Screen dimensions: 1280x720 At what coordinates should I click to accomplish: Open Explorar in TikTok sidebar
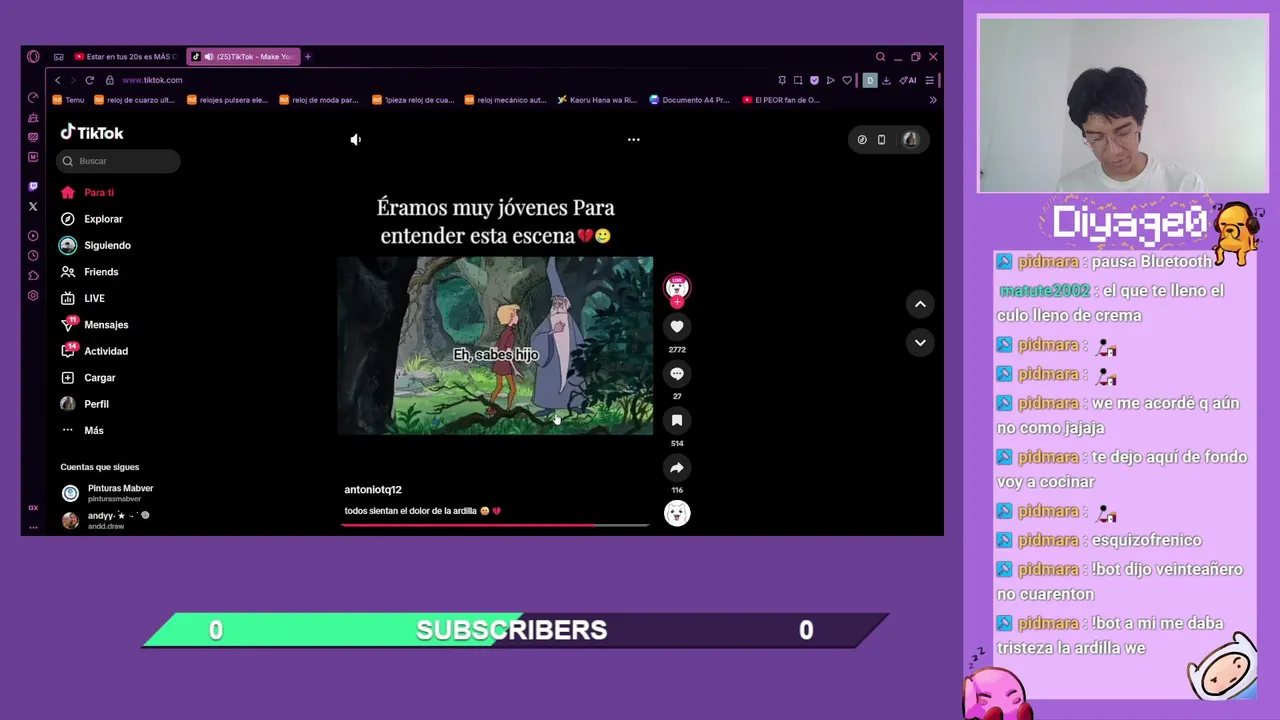[x=91, y=219]
